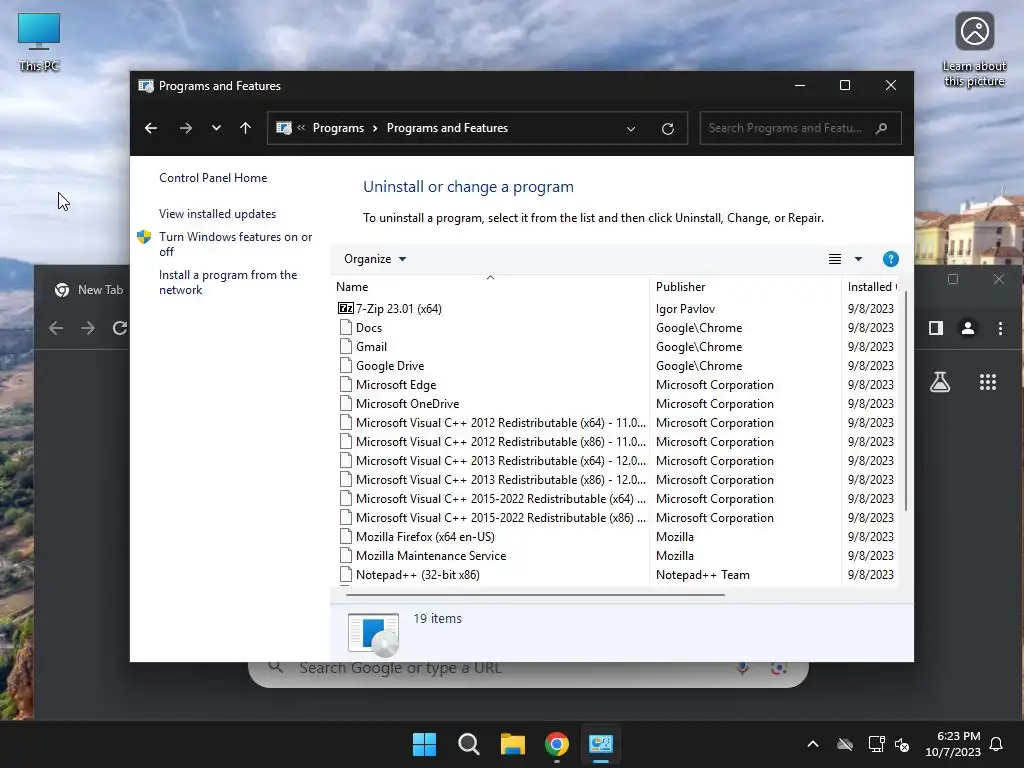
Task: Click the search magnifier icon in Control Panel
Action: [882, 128]
